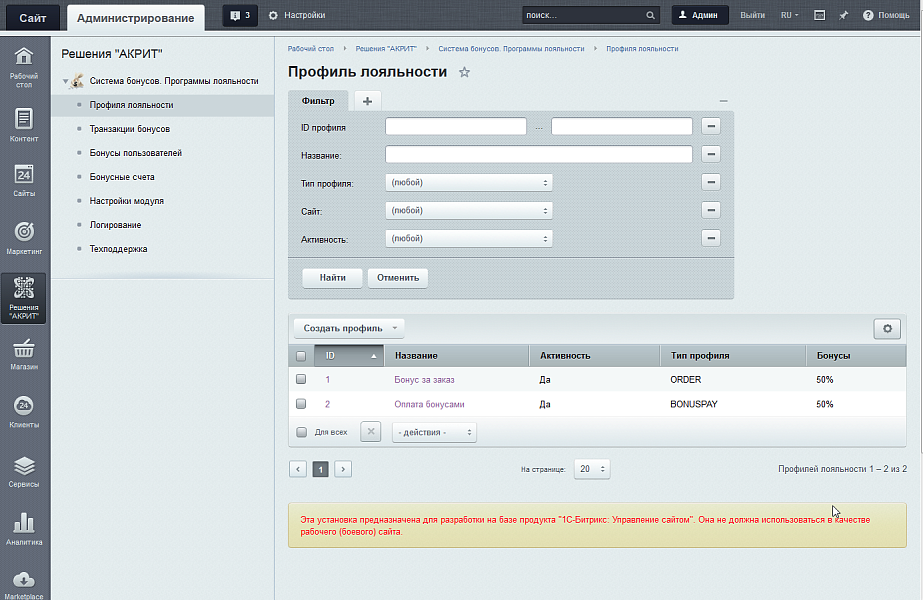The width and height of the screenshot is (923, 600).
Task: Select Транзакции бонусов in the menu
Action: point(130,129)
